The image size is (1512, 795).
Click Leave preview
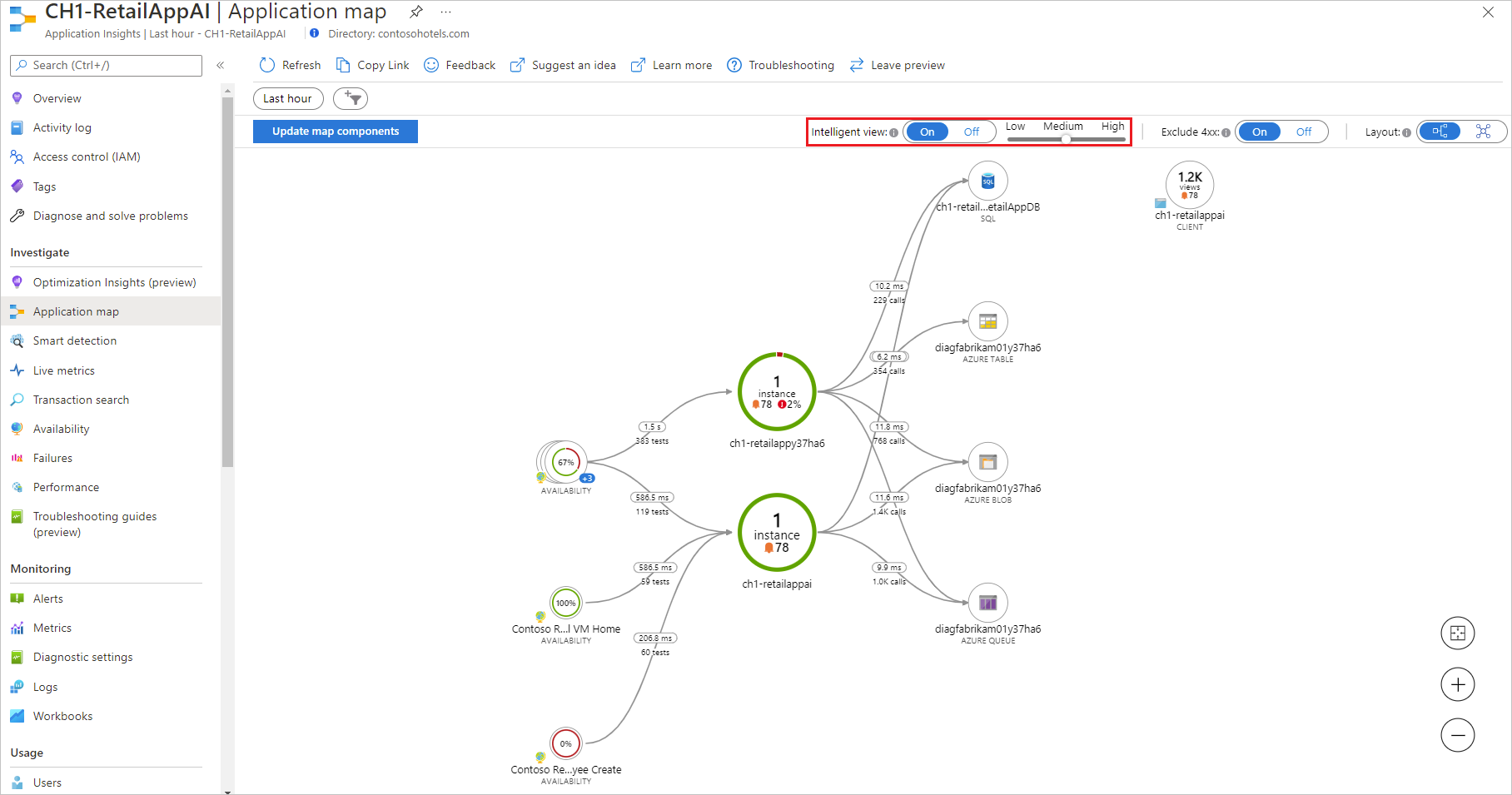tap(897, 65)
